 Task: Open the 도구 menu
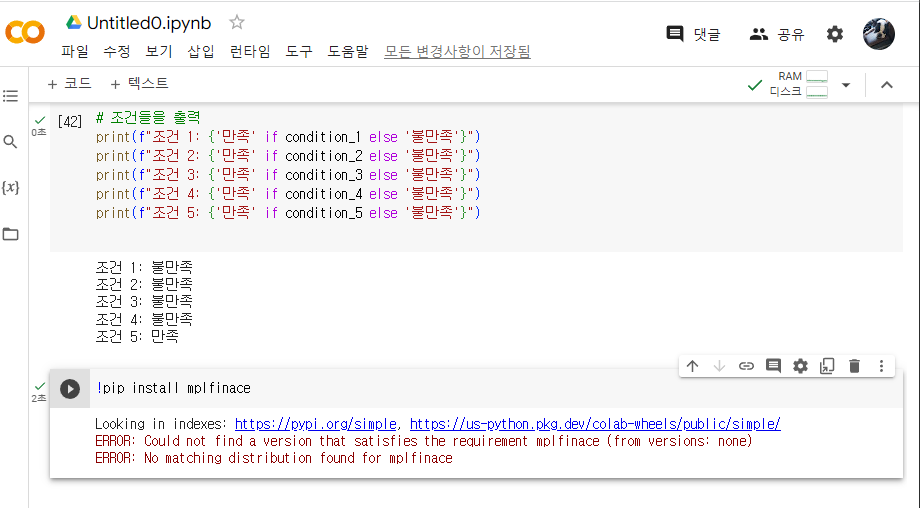pyautogui.click(x=299, y=52)
